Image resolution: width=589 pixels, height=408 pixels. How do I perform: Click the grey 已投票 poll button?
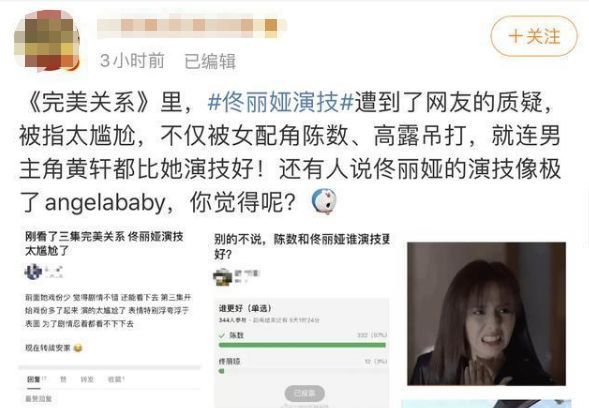[x=305, y=393]
